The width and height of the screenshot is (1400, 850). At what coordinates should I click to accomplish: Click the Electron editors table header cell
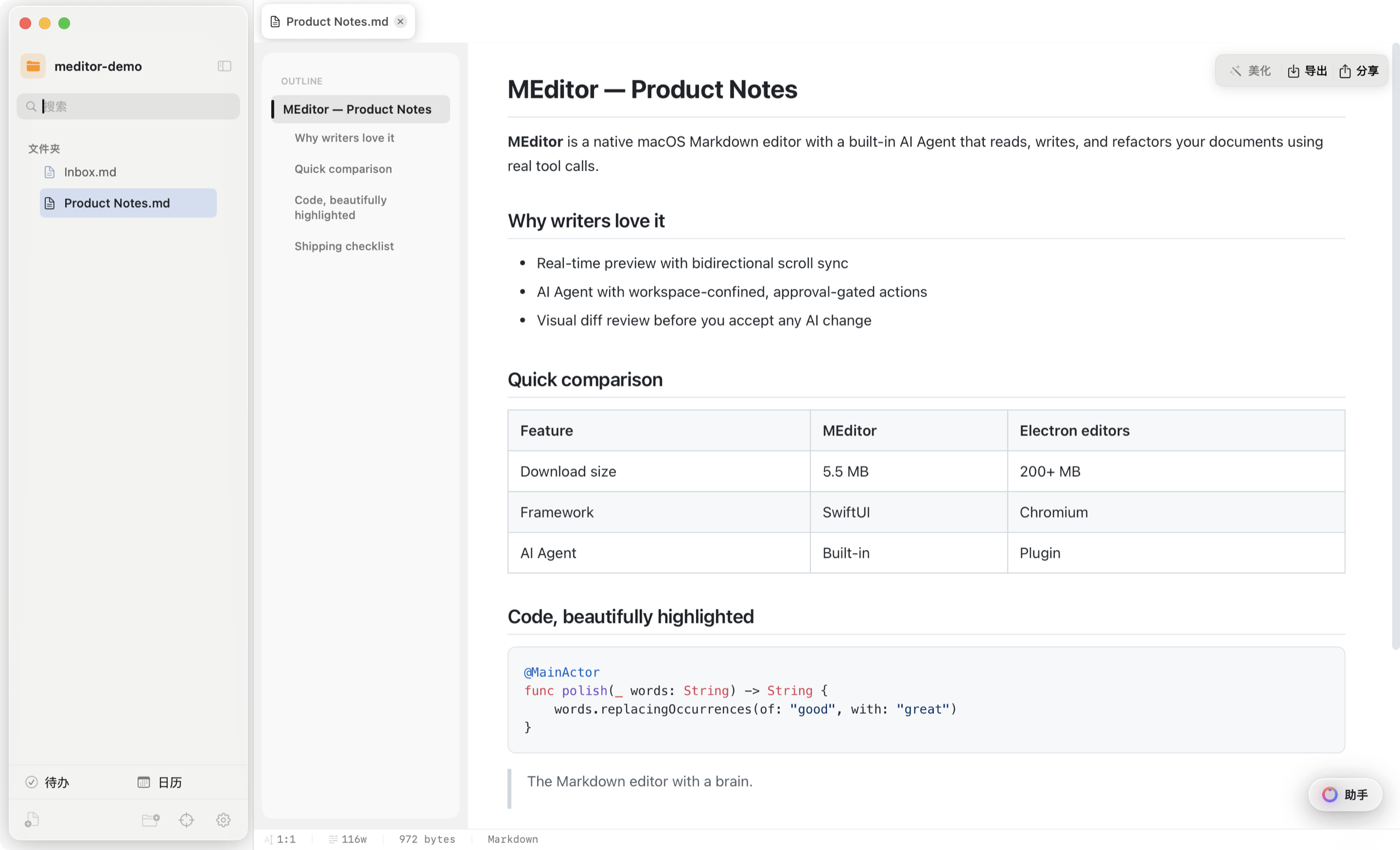[1176, 430]
